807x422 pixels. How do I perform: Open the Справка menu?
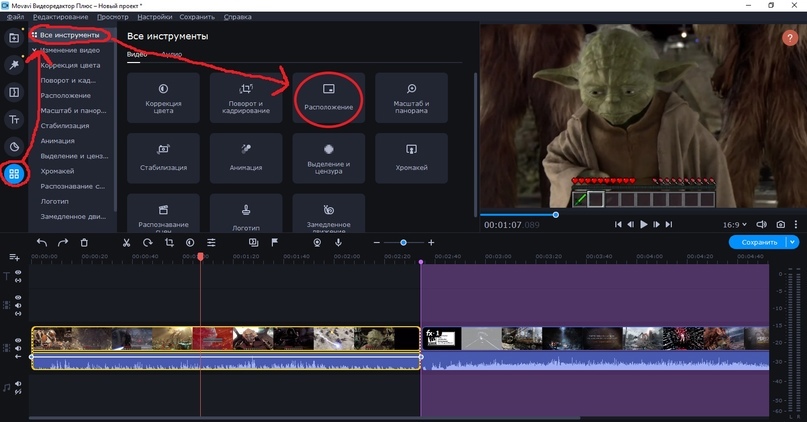click(x=237, y=17)
